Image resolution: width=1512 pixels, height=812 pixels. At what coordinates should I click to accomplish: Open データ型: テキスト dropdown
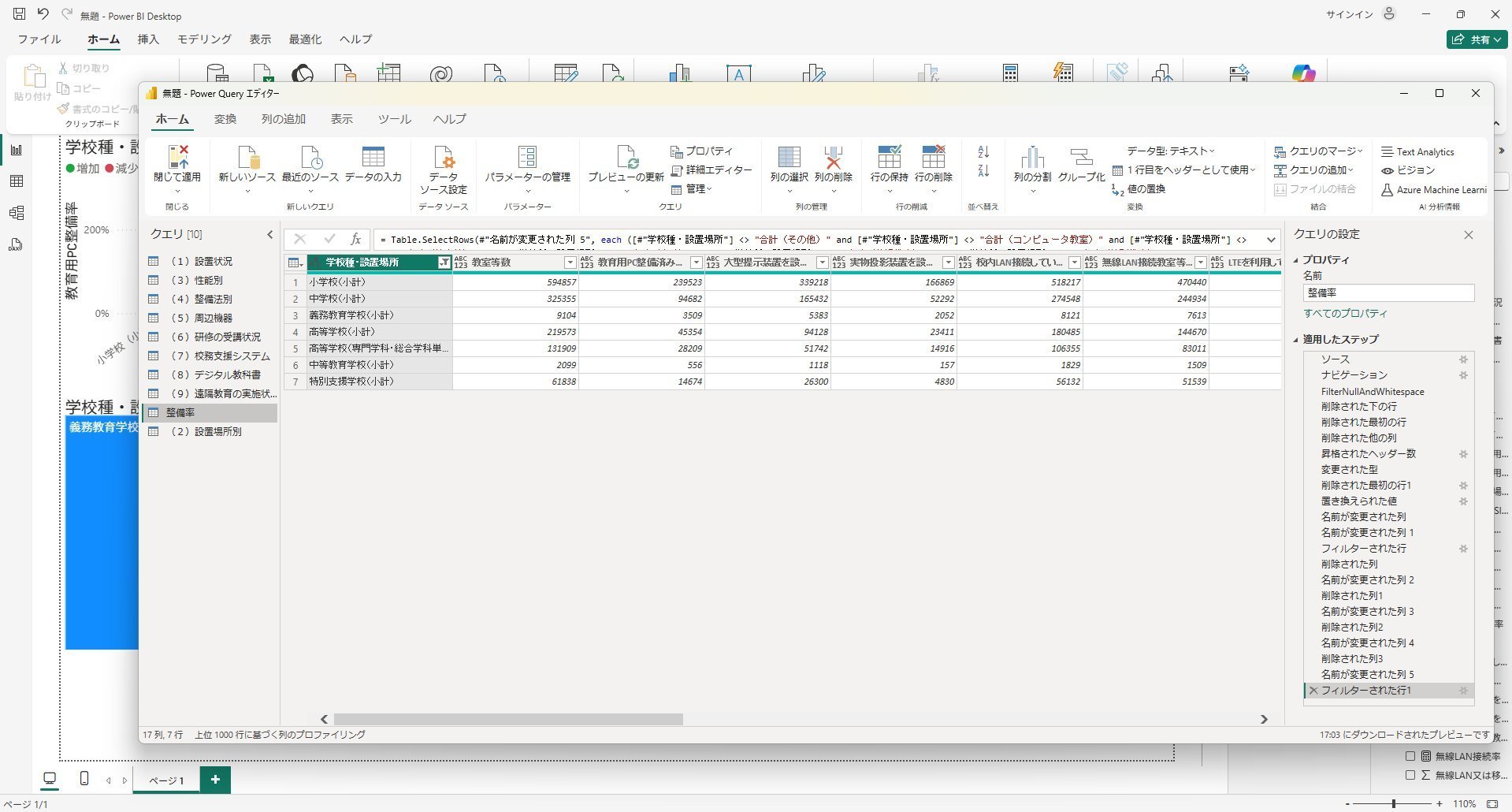click(1170, 151)
